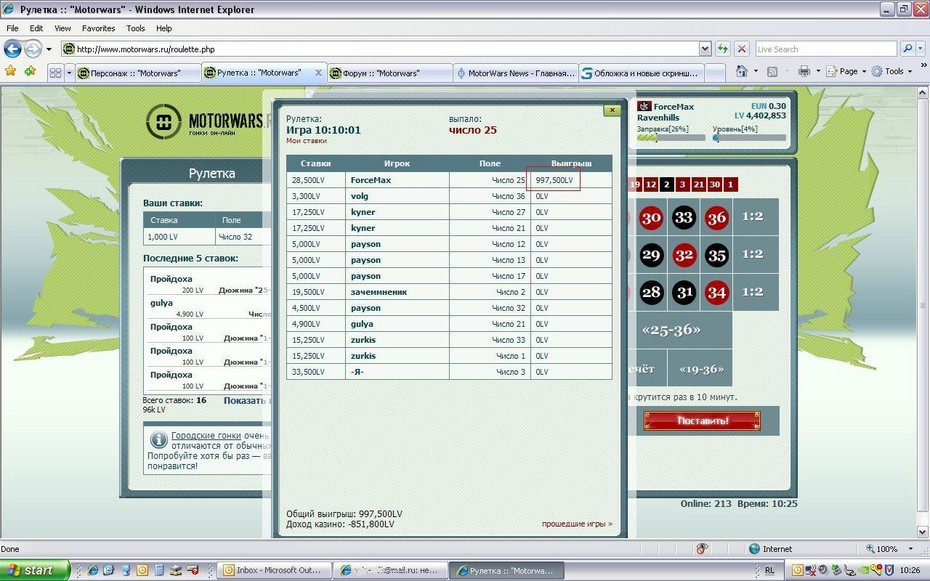
Task: Click the address bar with motorwars.ru URL
Action: point(380,49)
